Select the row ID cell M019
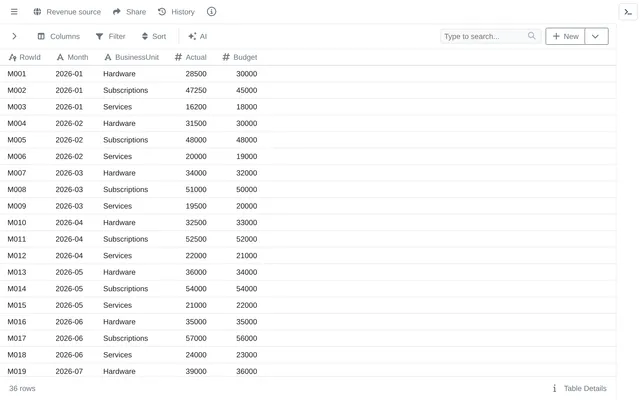The image size is (640, 400). (x=17, y=371)
